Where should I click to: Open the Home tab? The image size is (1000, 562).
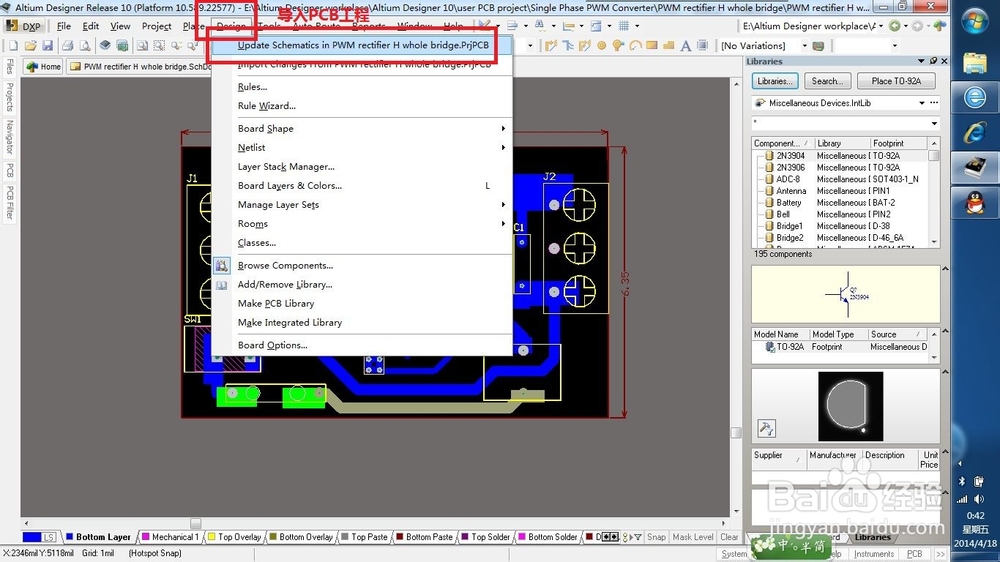pyautogui.click(x=43, y=66)
